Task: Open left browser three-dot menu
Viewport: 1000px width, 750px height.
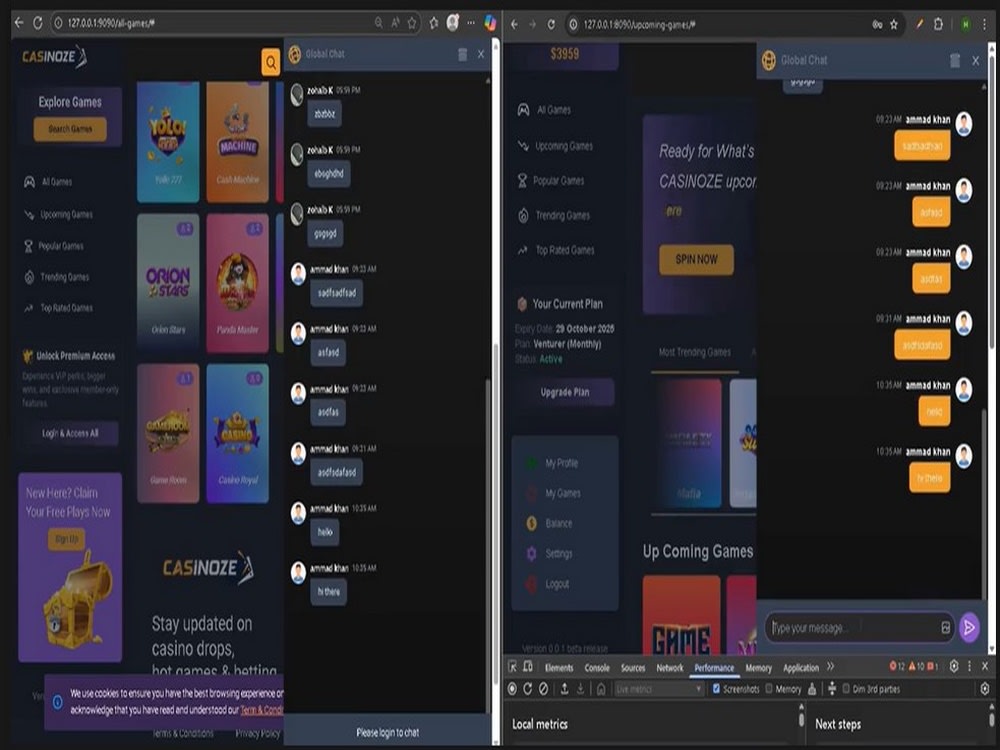Action: coord(471,23)
